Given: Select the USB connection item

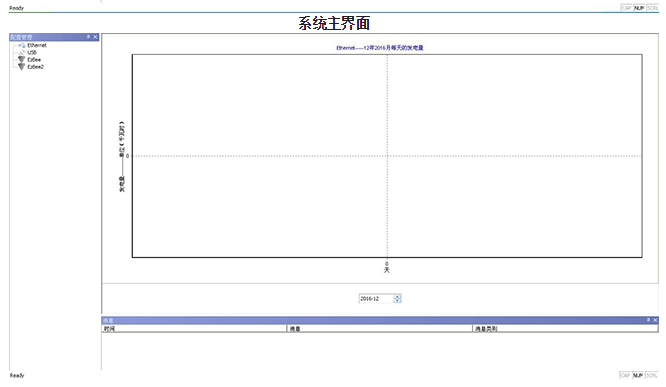Looking at the screenshot, I should (32, 53).
